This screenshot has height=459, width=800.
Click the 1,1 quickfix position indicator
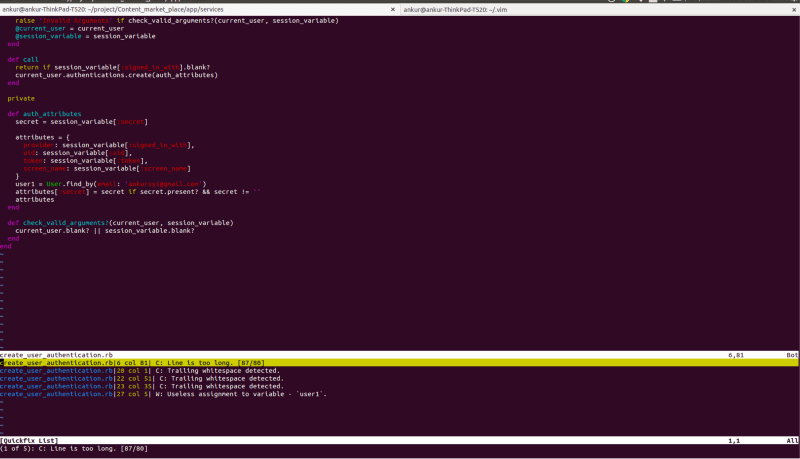click(734, 440)
